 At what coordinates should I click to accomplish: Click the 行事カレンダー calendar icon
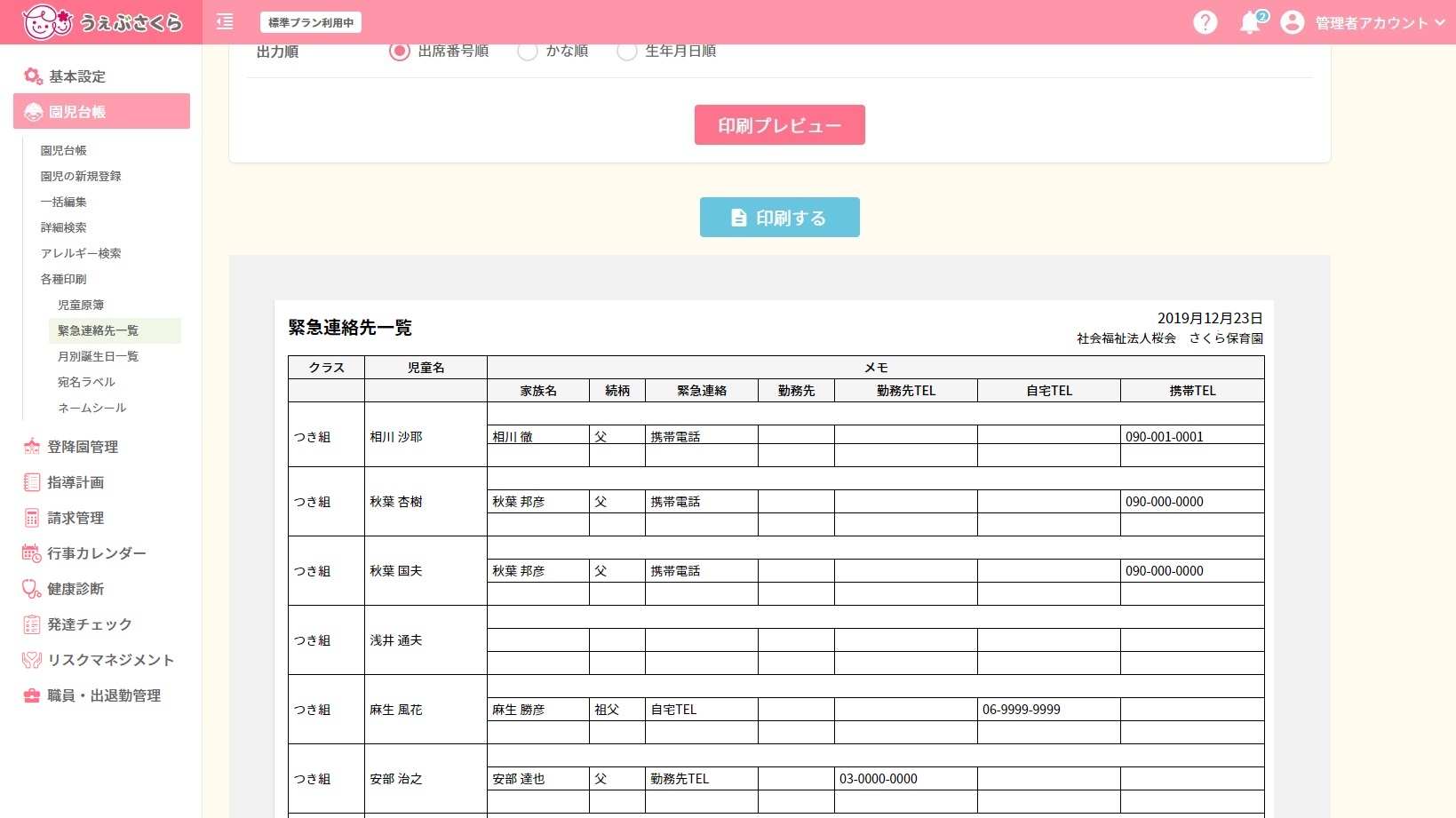pyautogui.click(x=32, y=553)
